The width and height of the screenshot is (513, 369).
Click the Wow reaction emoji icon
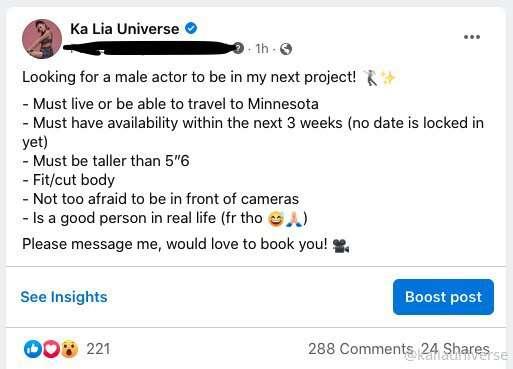click(69, 349)
